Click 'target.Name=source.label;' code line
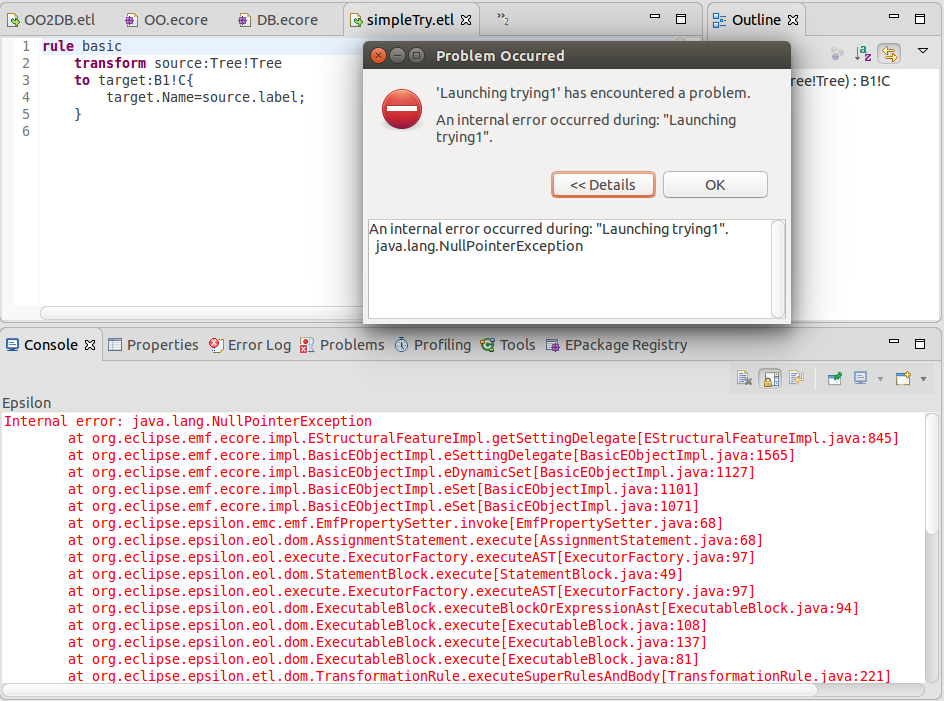Screen dimensions: 944x701 pos(206,97)
